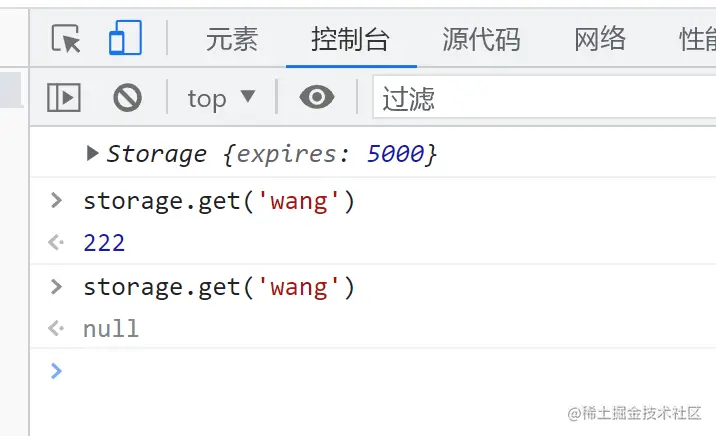The height and width of the screenshot is (436, 716).
Task: Clear console with the ban icon
Action: click(127, 97)
